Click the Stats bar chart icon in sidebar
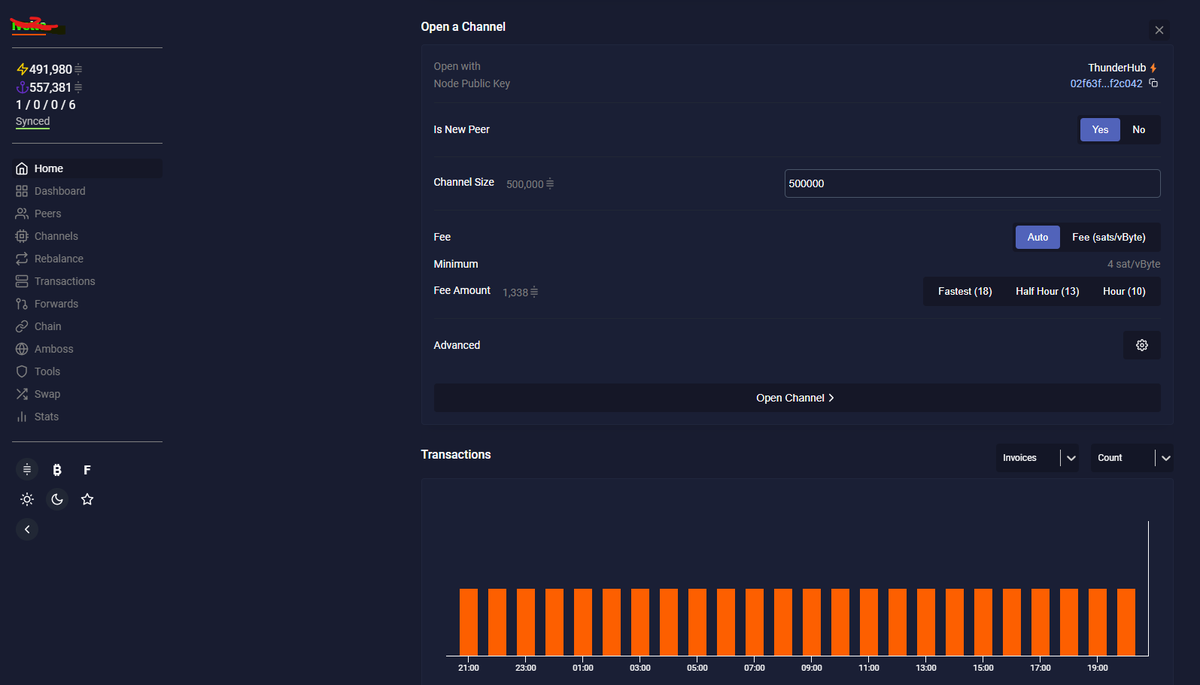 click(22, 416)
